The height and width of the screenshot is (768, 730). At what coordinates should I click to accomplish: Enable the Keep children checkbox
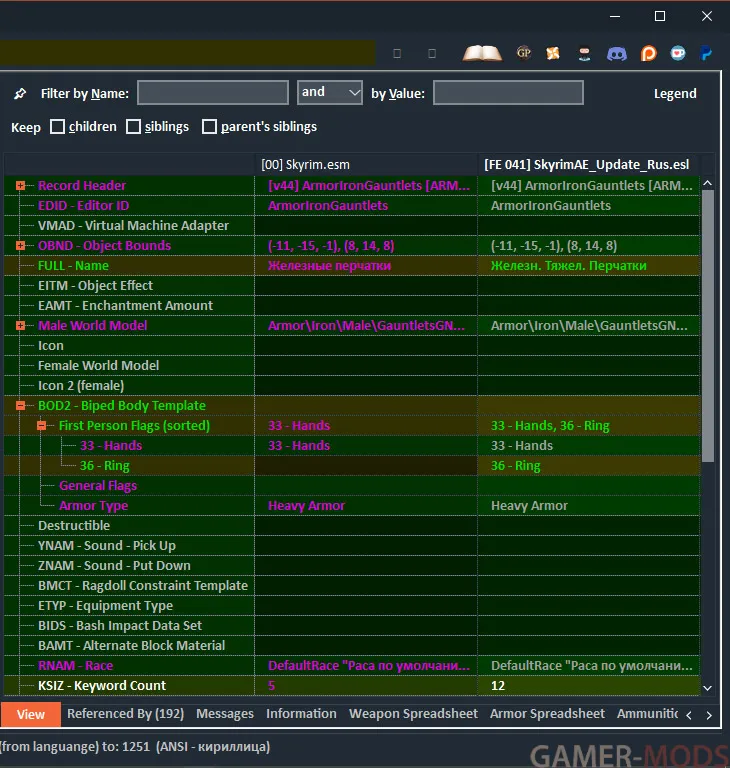[58, 127]
